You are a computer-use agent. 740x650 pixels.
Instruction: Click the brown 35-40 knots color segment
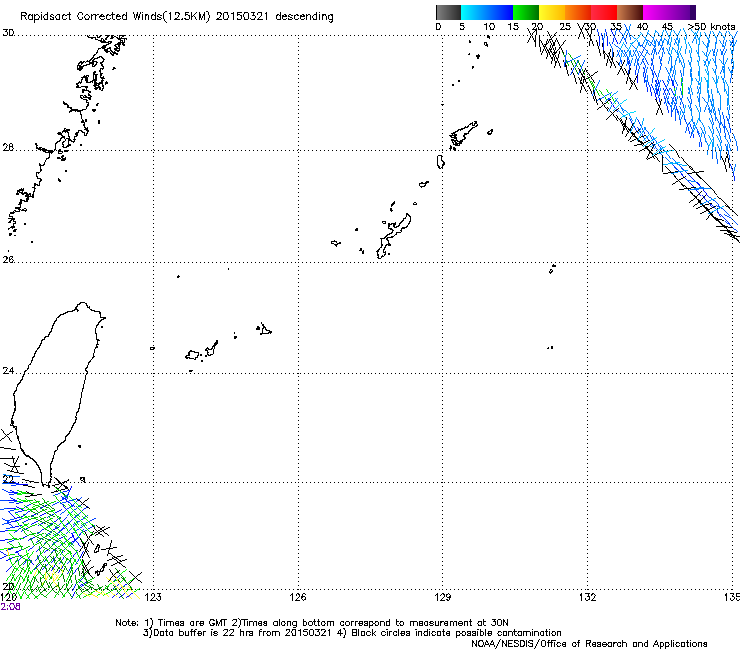[x=630, y=12]
